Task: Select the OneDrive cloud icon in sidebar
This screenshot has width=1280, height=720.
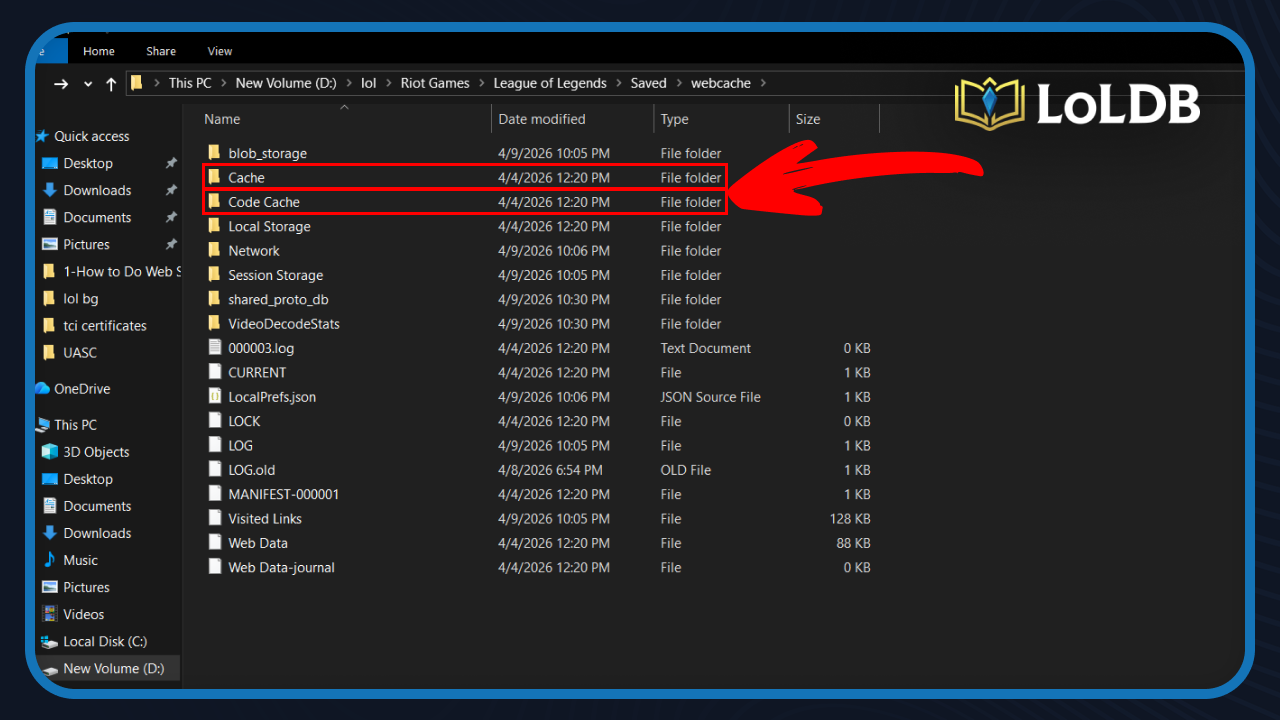Action: 42,388
